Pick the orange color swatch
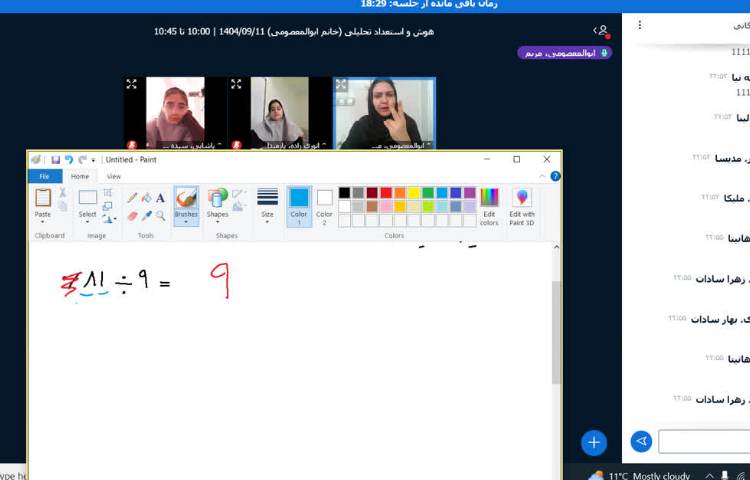The width and height of the screenshot is (750, 480). point(400,193)
